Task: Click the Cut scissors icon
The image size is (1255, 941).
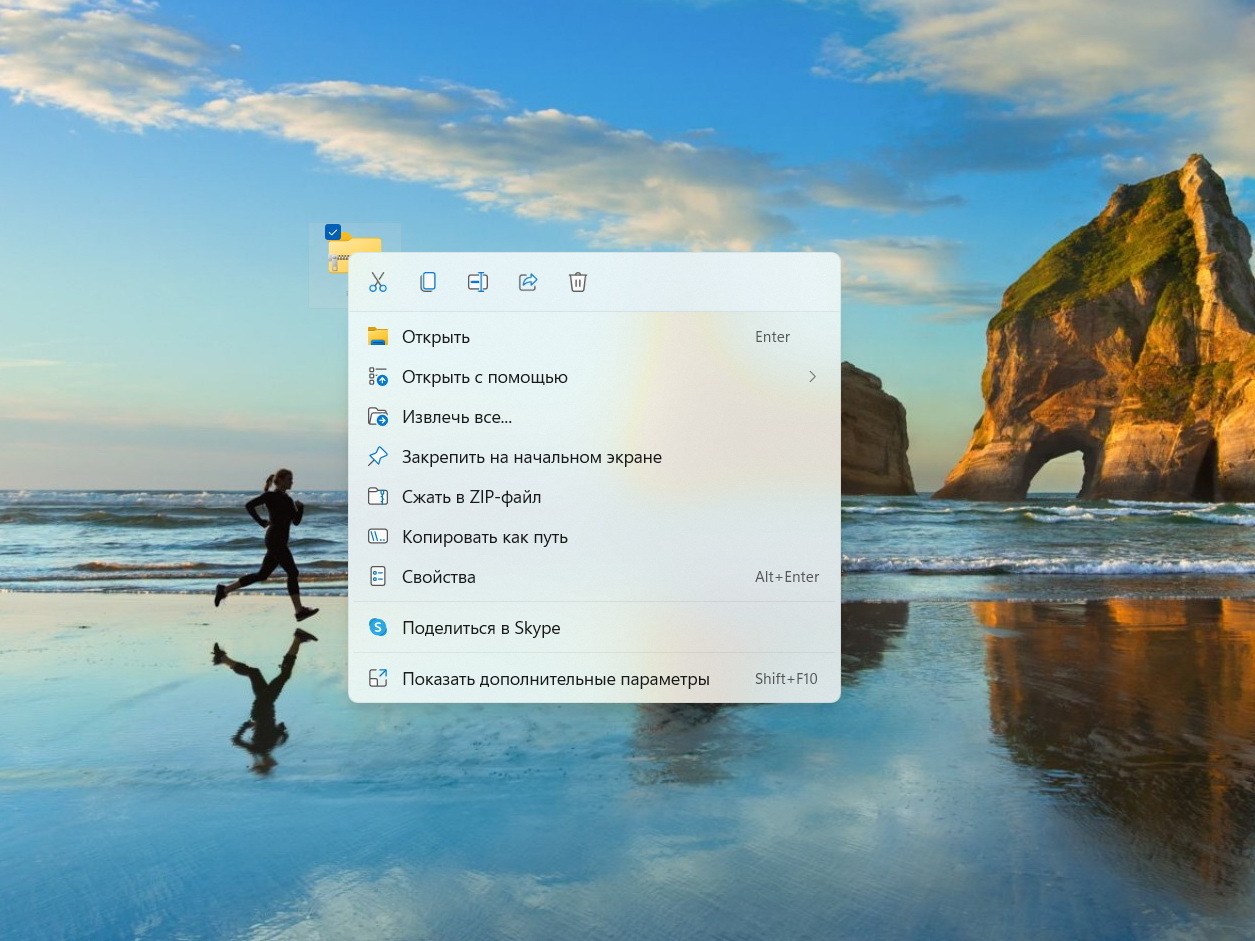Action: [x=377, y=282]
